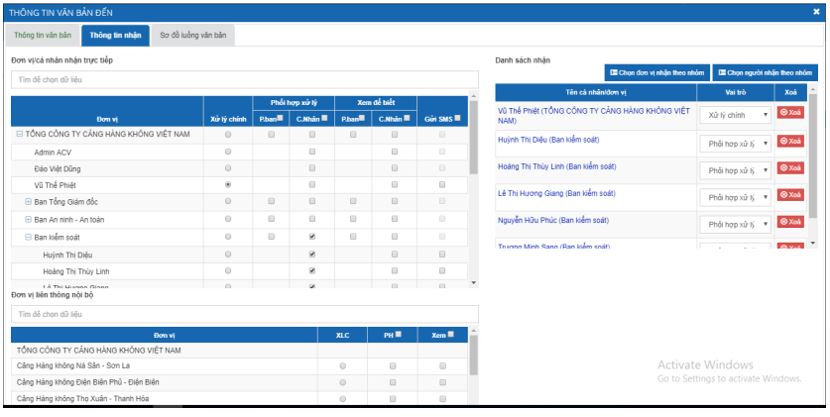Click search field under Đơn vị liên thông nội bộ
The width and height of the screenshot is (830, 417).
(x=238, y=314)
